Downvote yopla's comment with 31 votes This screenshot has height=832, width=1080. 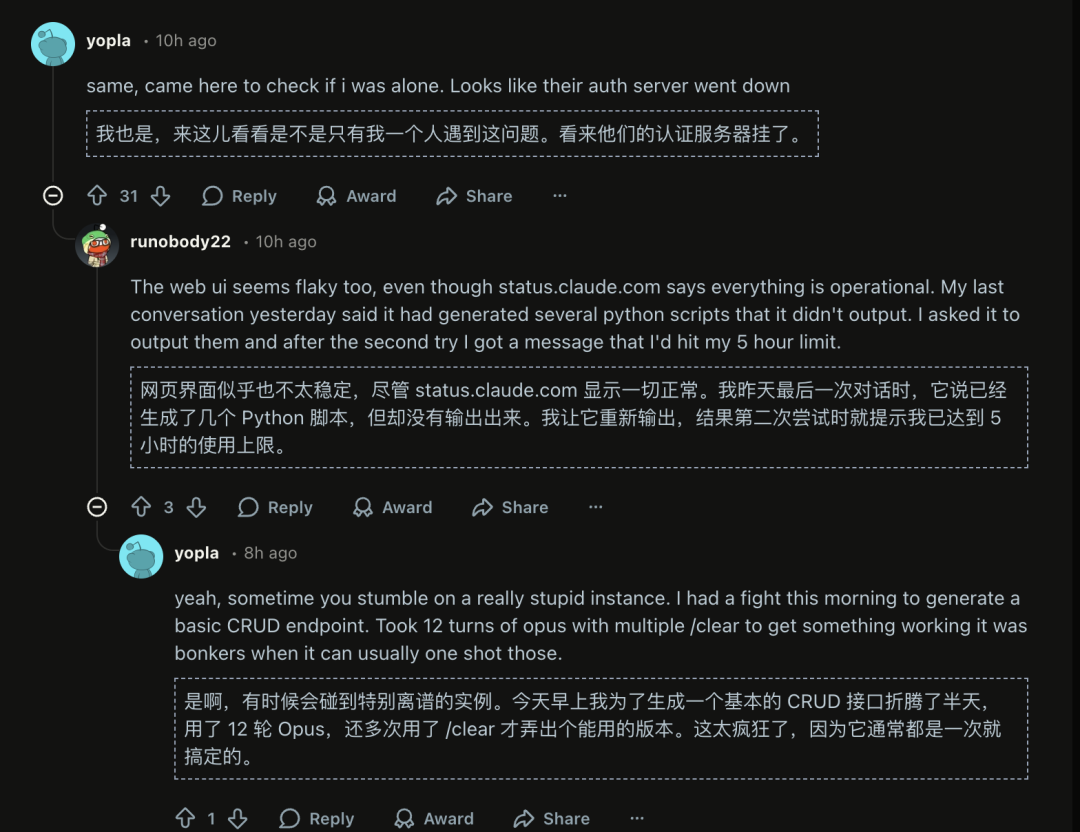pos(160,196)
